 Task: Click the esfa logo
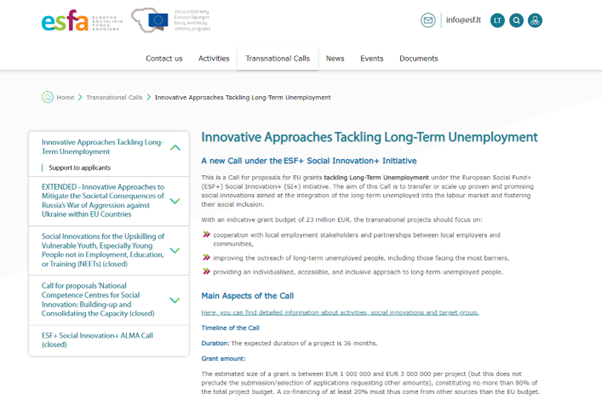tap(83, 21)
